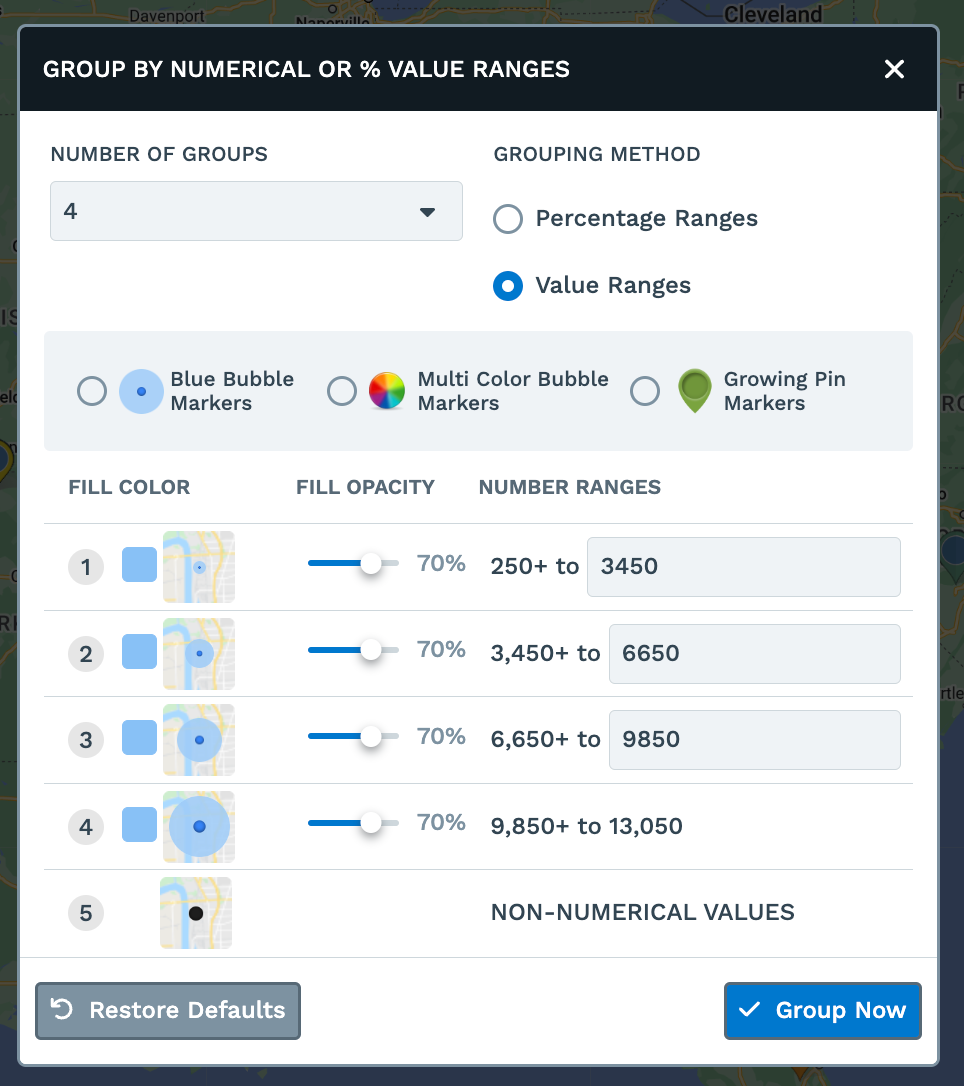Choose Blue Bubble Markers radio option
This screenshot has width=964, height=1086.
pyautogui.click(x=92, y=391)
